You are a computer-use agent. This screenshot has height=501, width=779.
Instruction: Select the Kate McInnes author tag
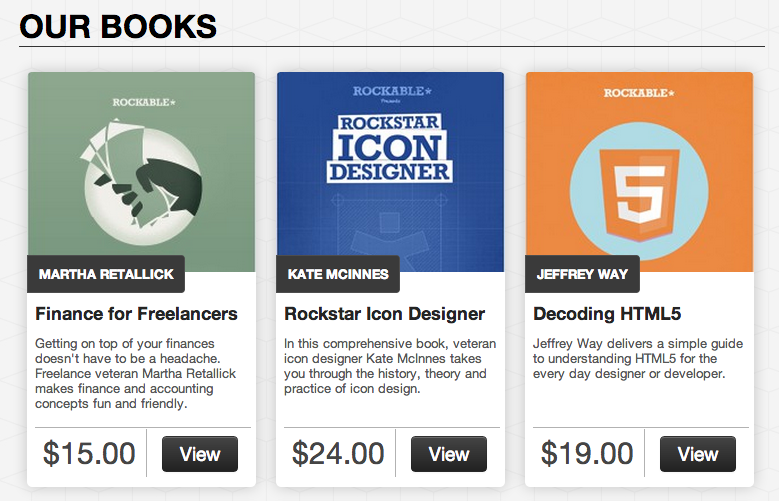[x=338, y=274]
